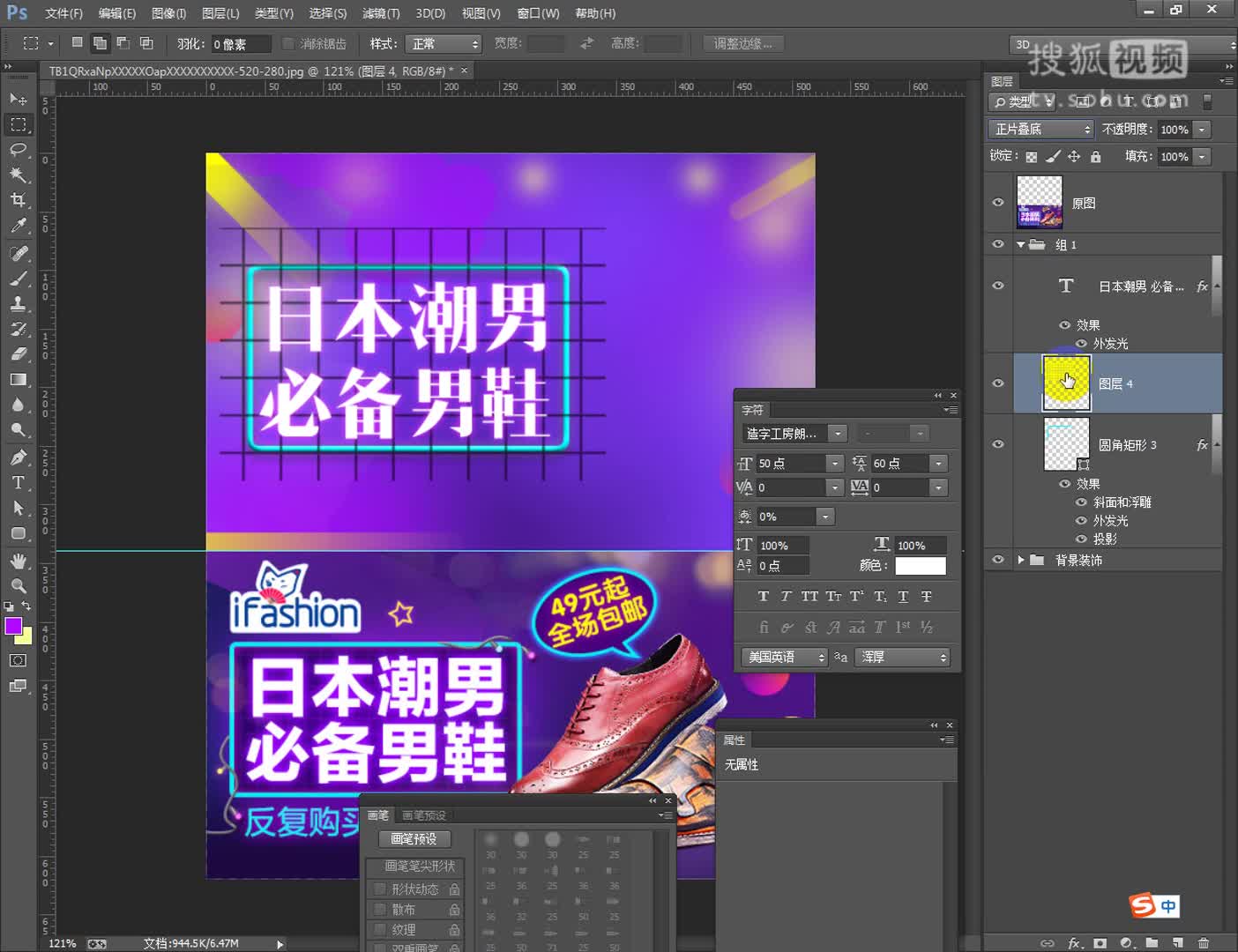Expand the 背景装饰 group
Viewport: 1238px width, 952px height.
pyautogui.click(x=1020, y=560)
